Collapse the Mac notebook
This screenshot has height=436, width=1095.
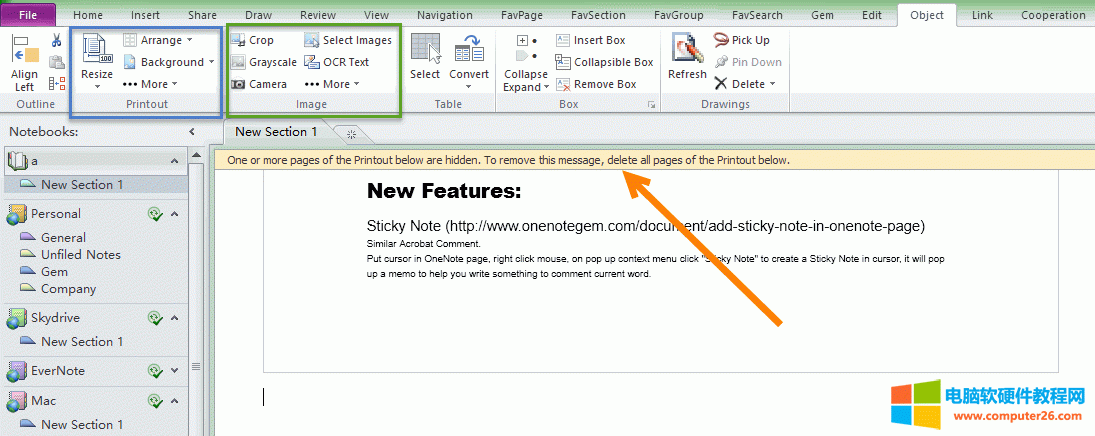point(175,401)
